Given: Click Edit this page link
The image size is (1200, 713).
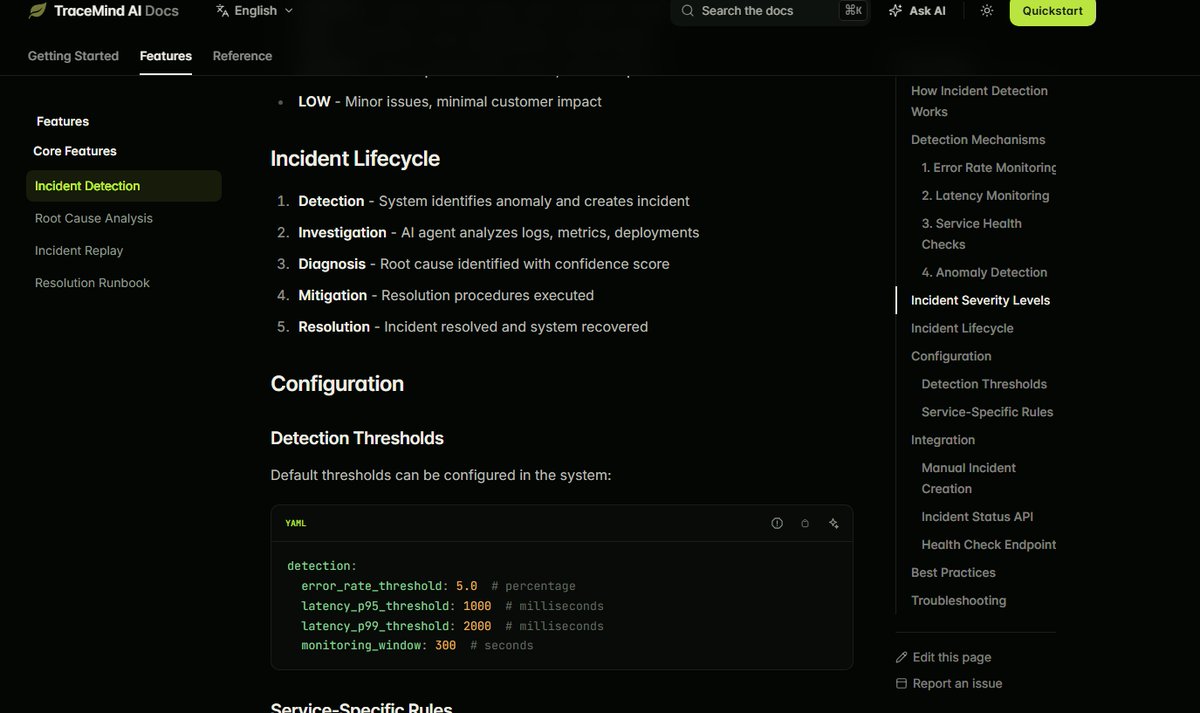Looking at the screenshot, I should point(943,657).
